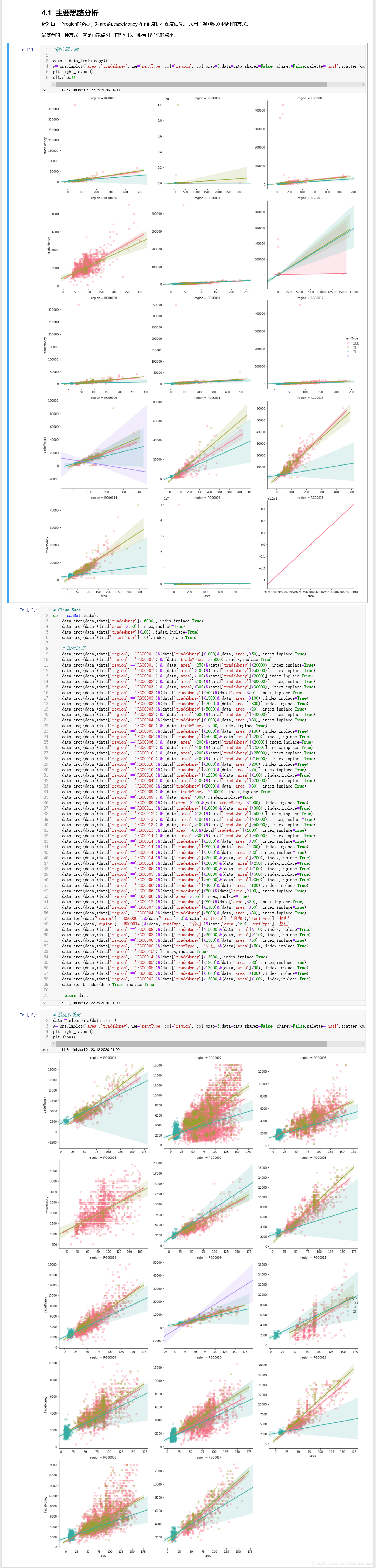Screen dimensions: 376x1568
Task: Select the In [13]: cell prompt
Action: (28, 1015)
